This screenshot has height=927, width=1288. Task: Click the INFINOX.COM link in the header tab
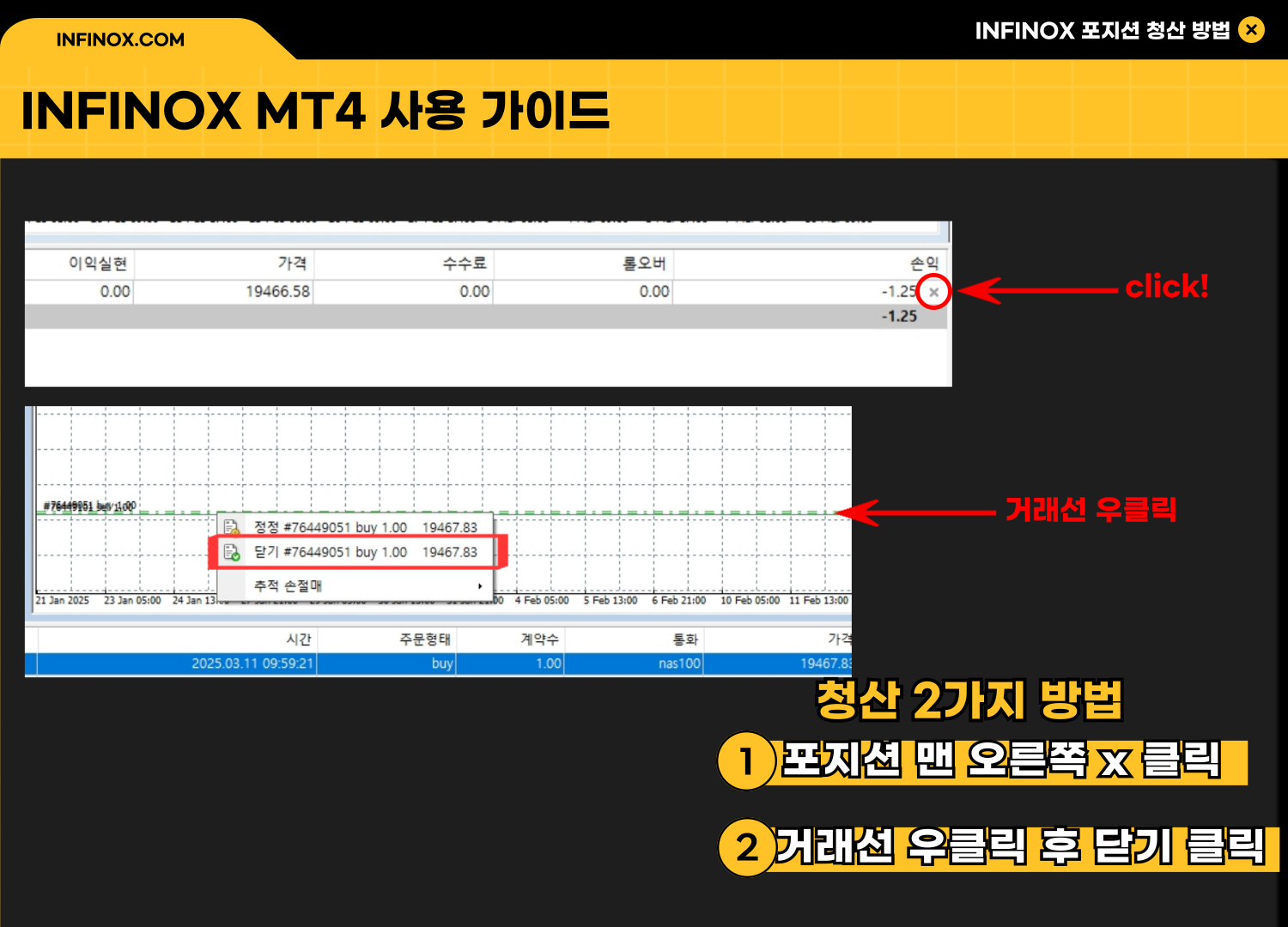point(120,39)
